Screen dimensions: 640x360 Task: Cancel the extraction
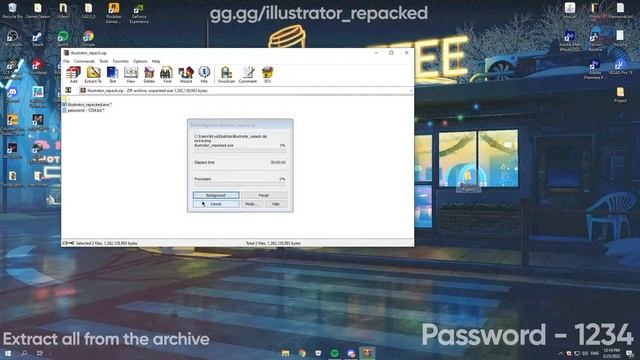216,204
